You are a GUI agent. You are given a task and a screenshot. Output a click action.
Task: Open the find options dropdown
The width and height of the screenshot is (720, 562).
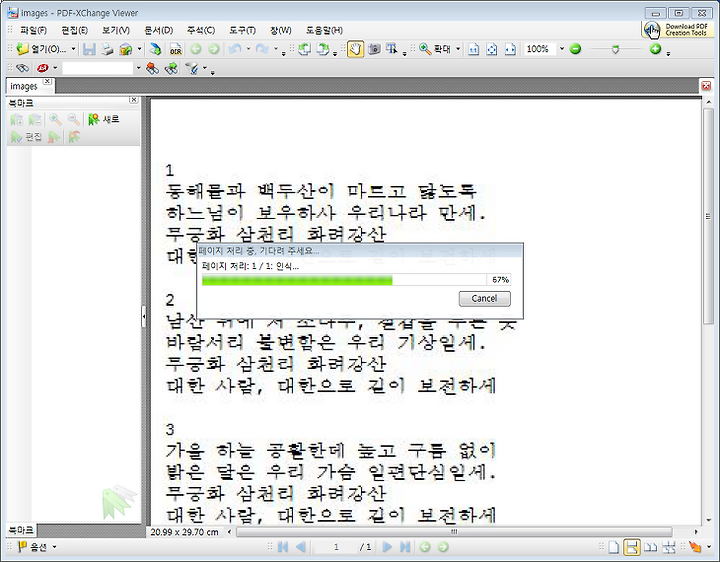click(x=205, y=68)
